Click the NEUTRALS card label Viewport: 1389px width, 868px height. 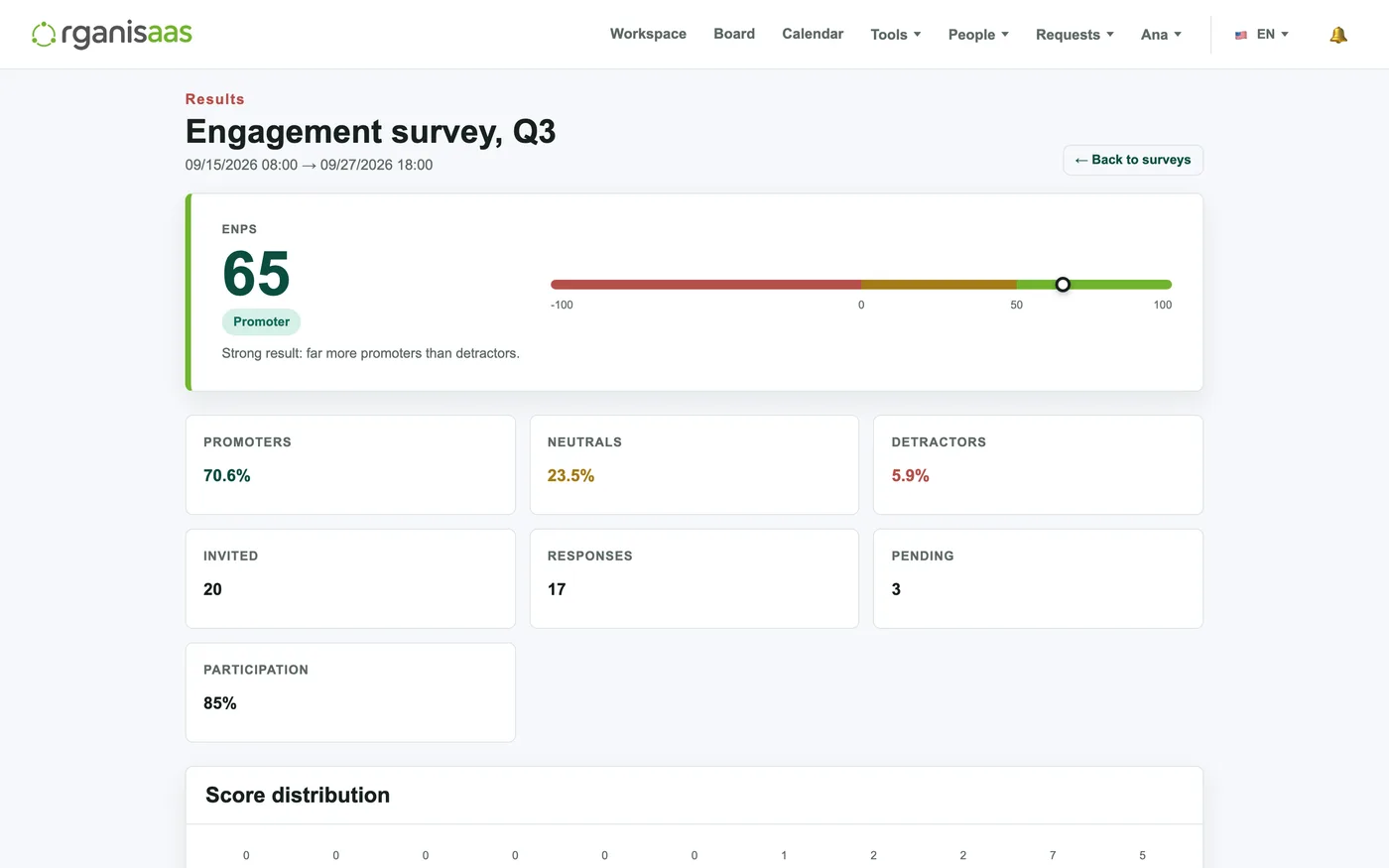(x=584, y=442)
